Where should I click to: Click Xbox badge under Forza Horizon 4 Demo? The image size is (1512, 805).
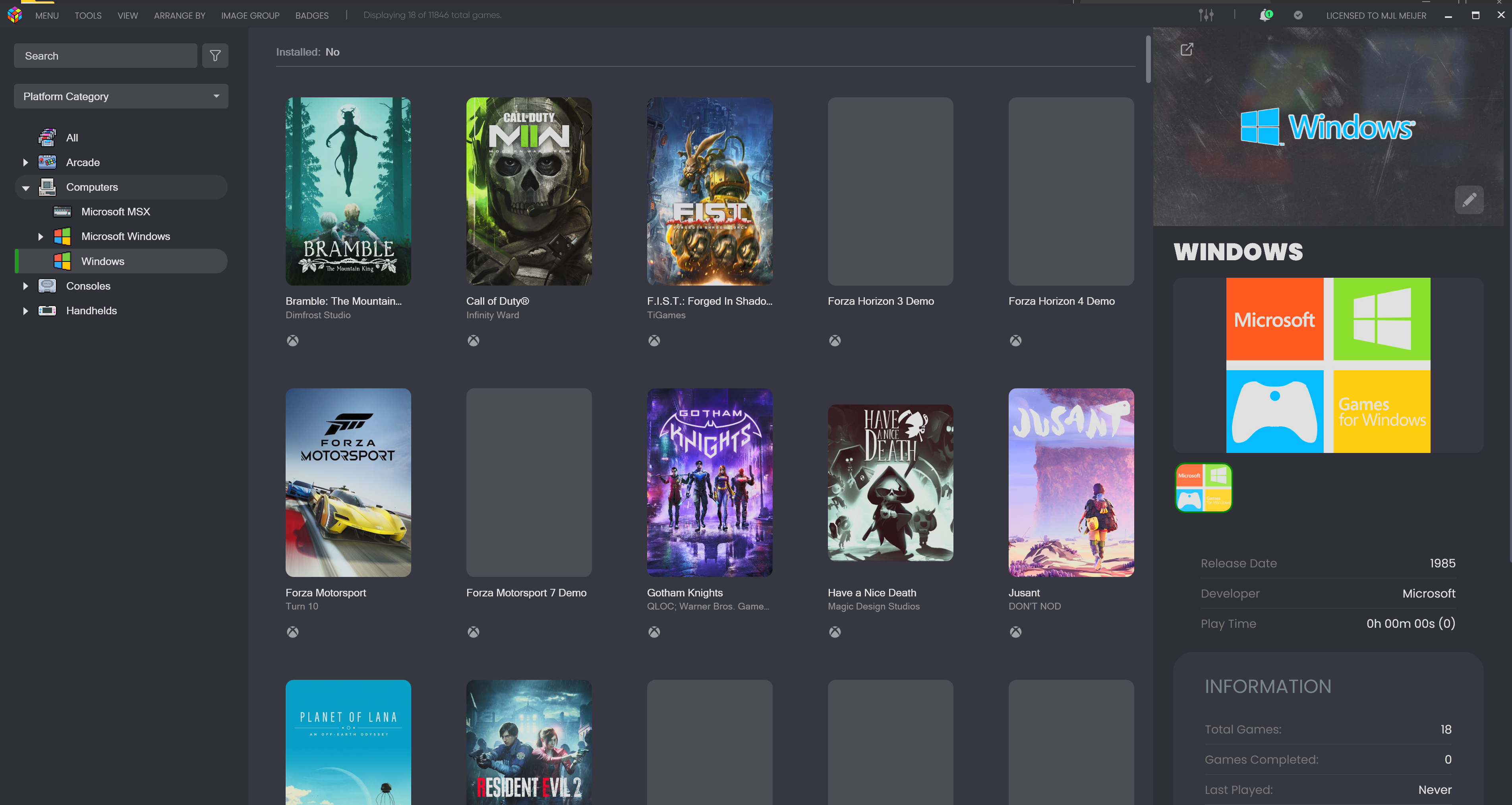1015,341
